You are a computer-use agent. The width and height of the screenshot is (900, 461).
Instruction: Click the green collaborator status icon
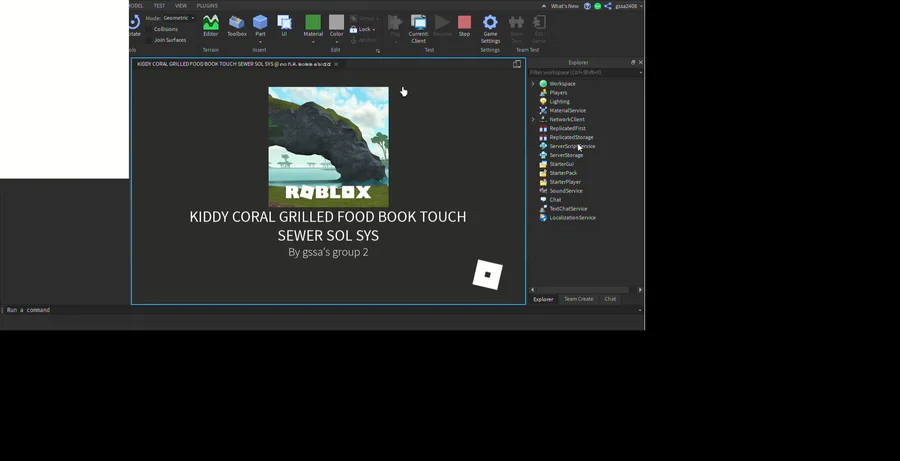[x=598, y=6]
